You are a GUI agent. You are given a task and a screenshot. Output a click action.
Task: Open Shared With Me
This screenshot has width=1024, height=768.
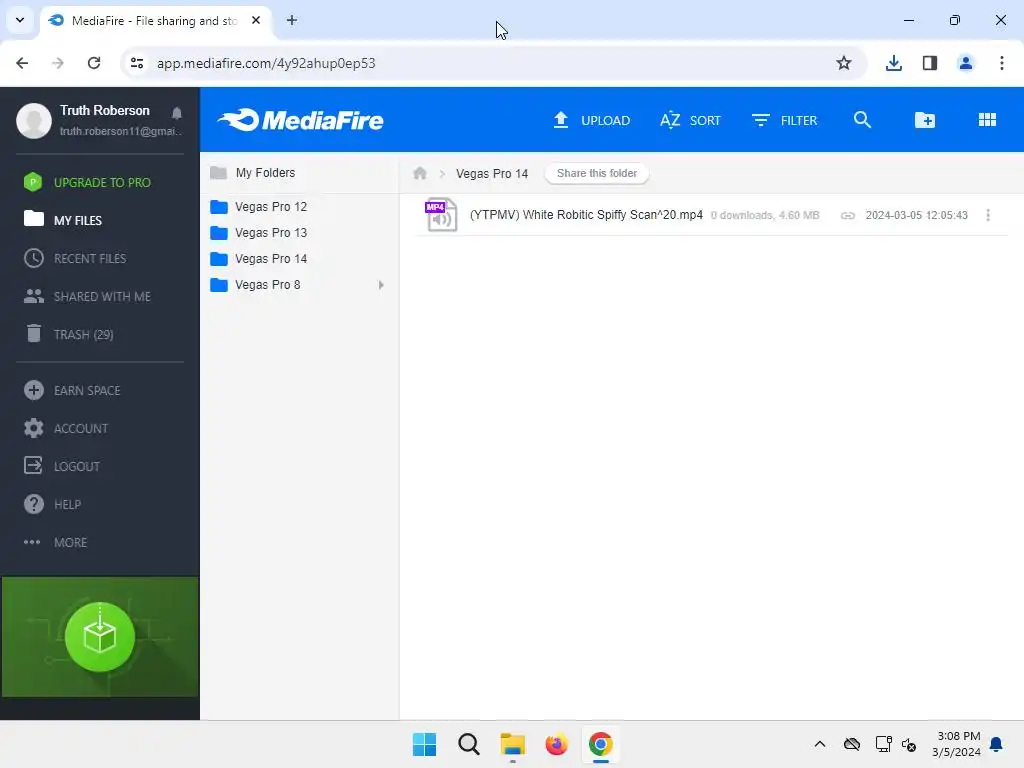[88, 296]
